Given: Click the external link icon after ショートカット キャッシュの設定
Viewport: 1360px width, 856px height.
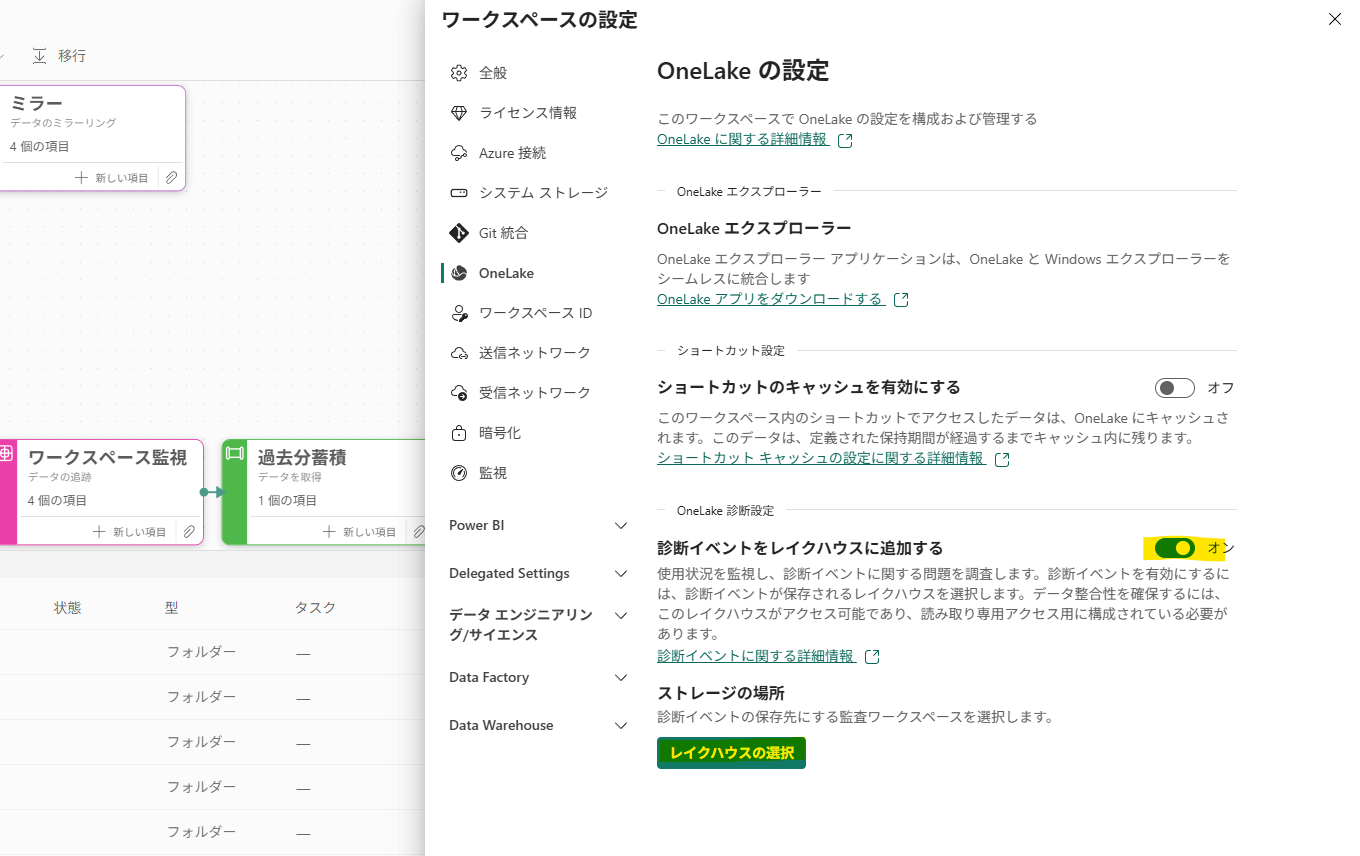Looking at the screenshot, I should (x=1002, y=459).
